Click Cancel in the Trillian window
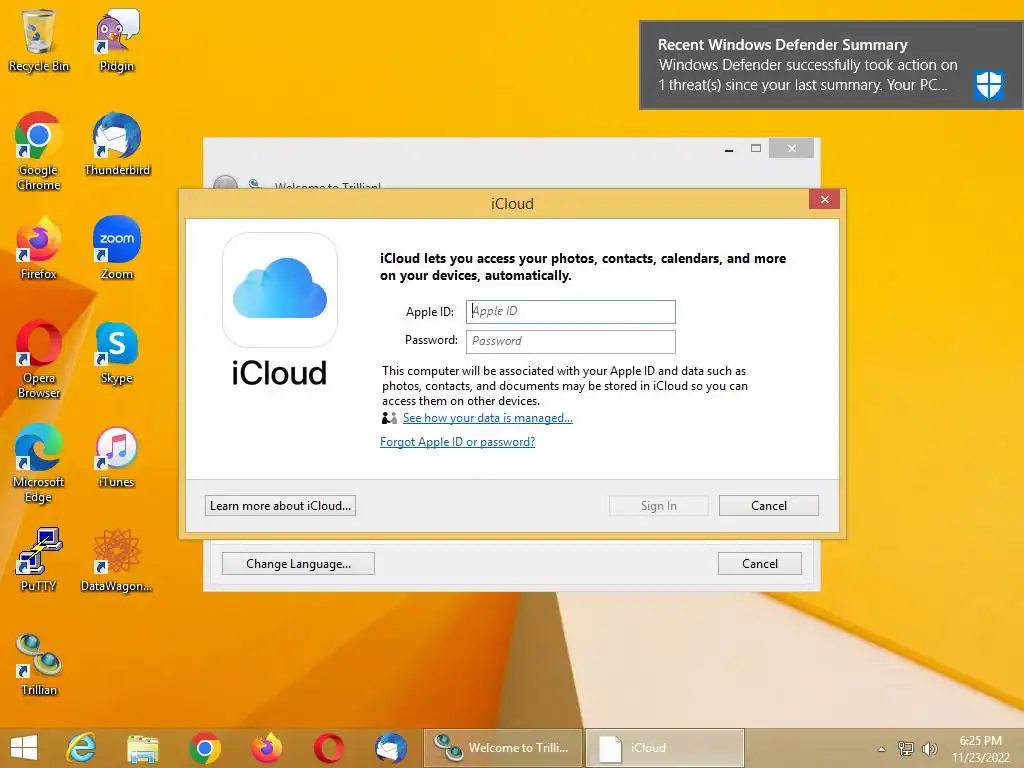 760,564
